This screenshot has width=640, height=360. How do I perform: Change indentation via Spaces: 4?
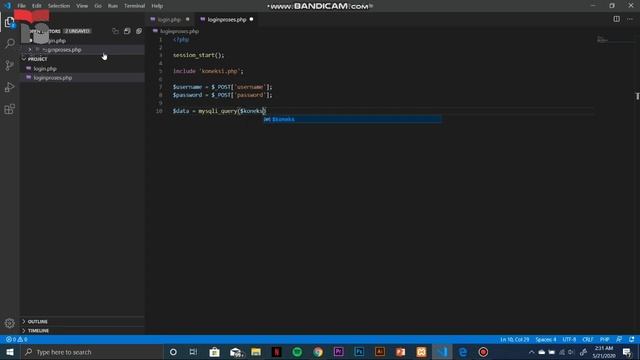click(x=546, y=339)
